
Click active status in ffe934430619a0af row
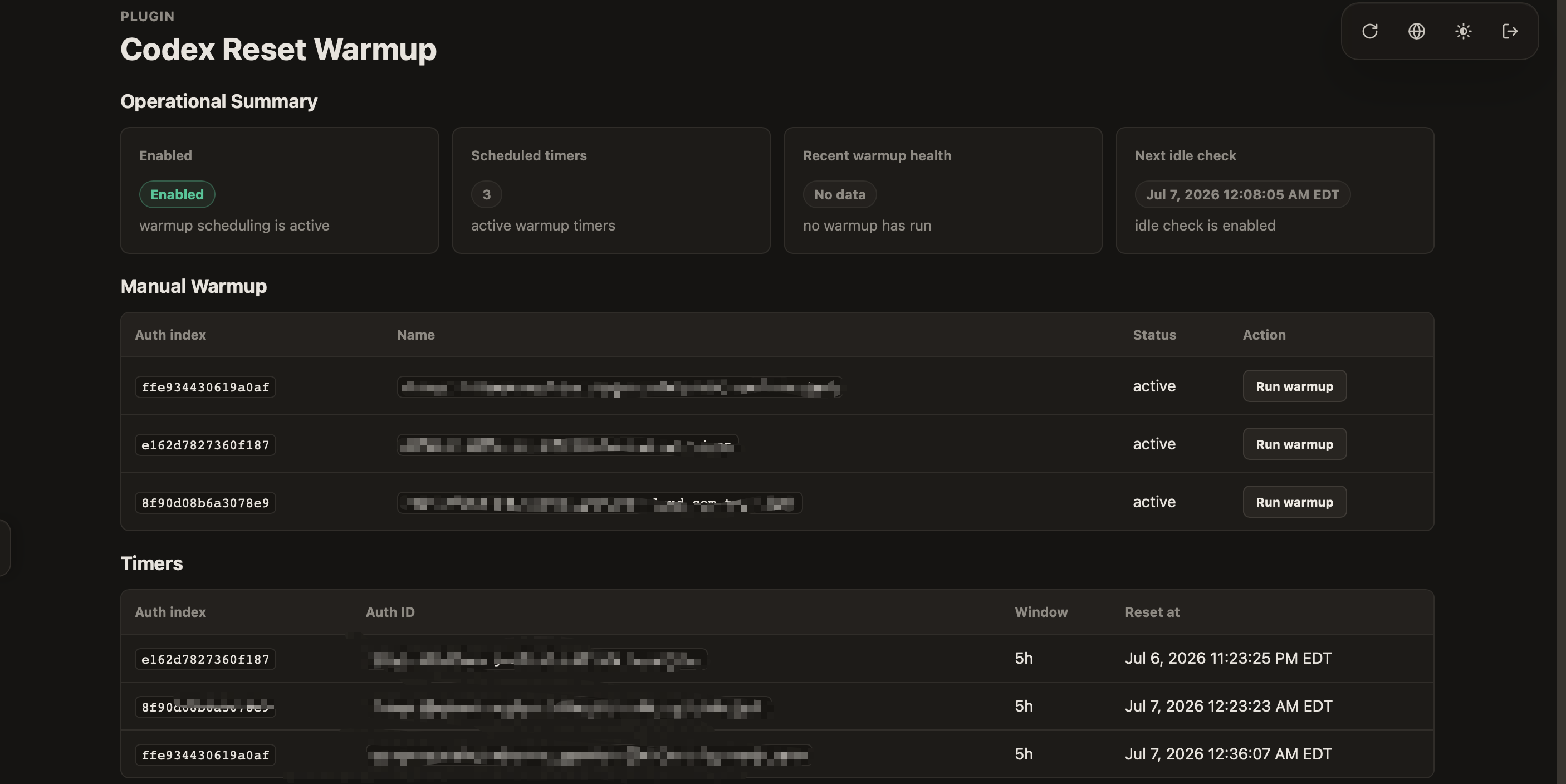1154,386
